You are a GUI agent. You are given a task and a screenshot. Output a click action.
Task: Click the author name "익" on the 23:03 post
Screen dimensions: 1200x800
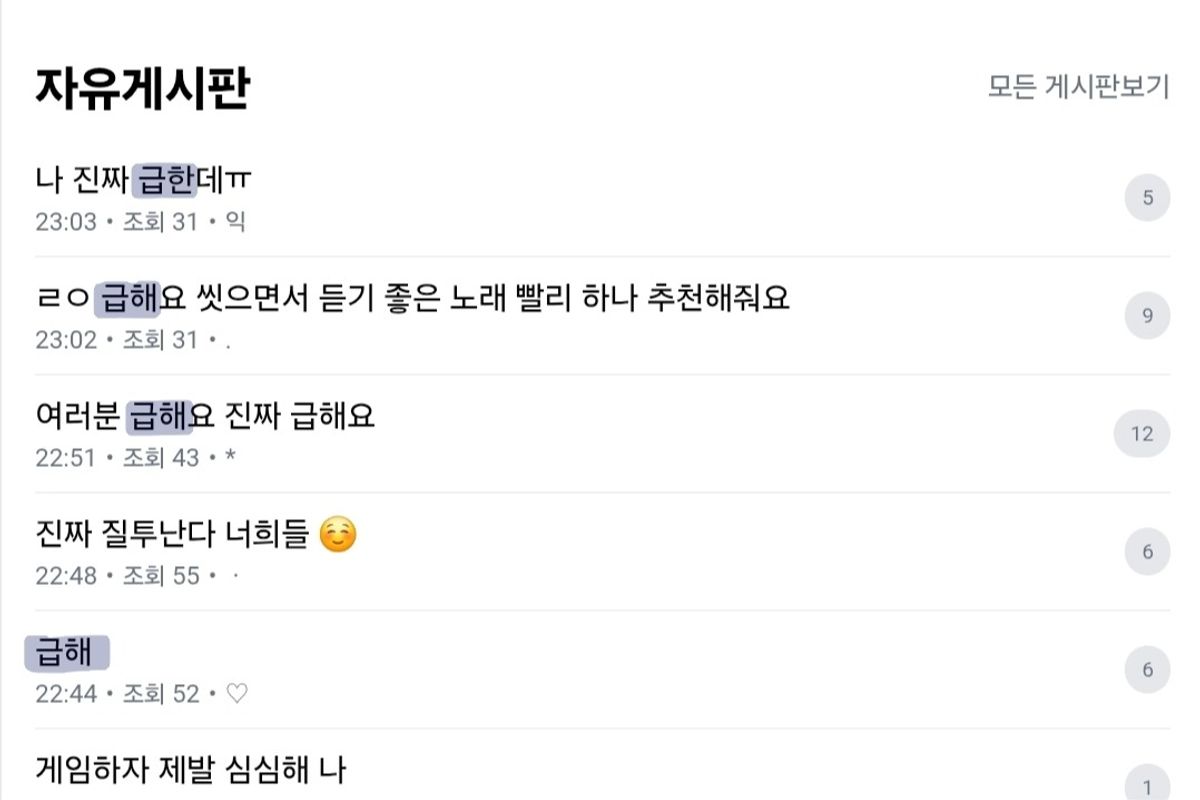pos(236,222)
